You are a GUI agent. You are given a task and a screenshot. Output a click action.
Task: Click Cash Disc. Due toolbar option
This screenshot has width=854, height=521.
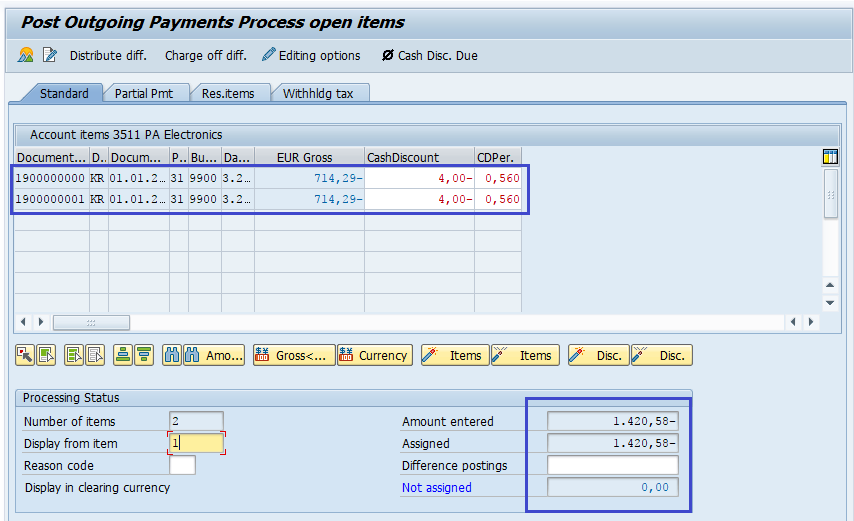429,56
